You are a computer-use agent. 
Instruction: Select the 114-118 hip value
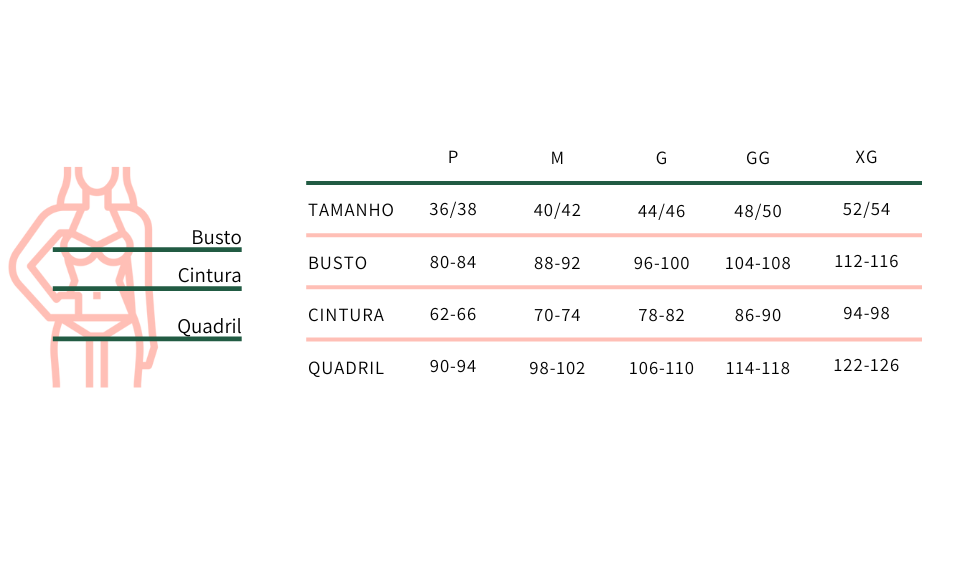tap(758, 368)
